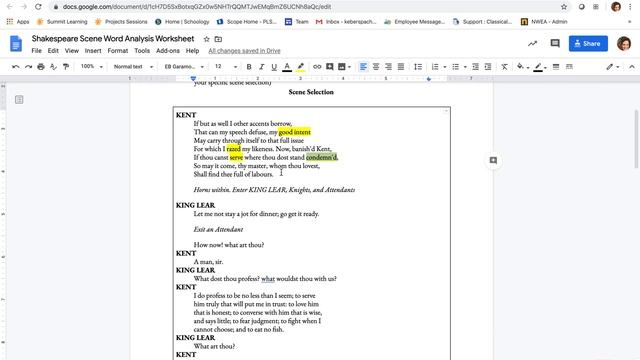Screen dimensions: 640x360
Task: Star this Shakespeare worksheet document
Action: 207,39
